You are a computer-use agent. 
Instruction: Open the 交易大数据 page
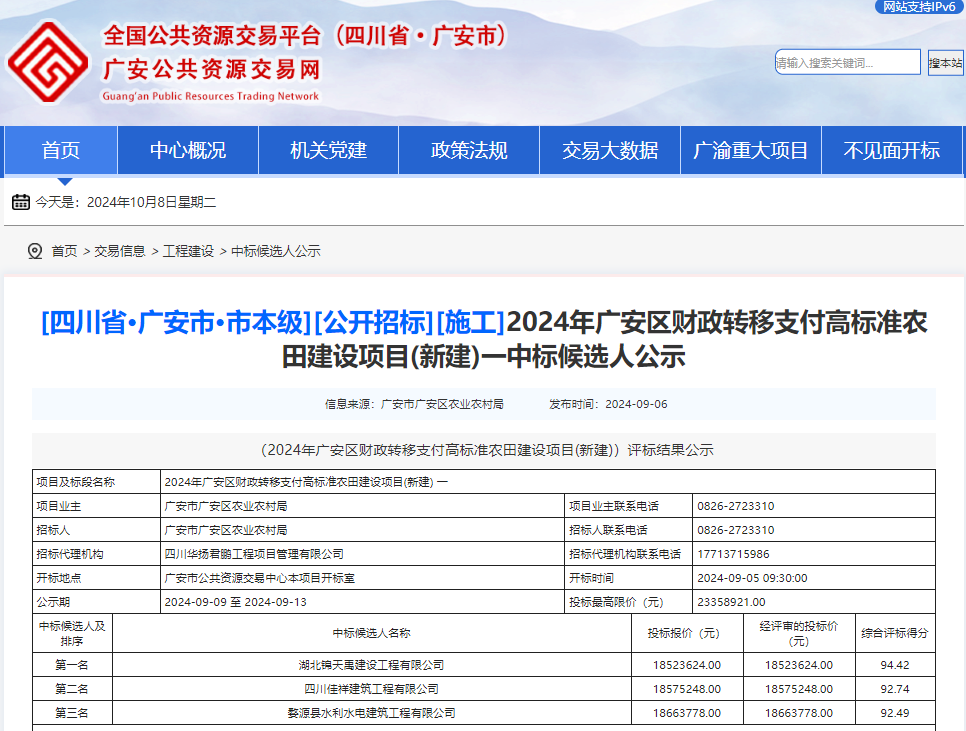click(610, 151)
